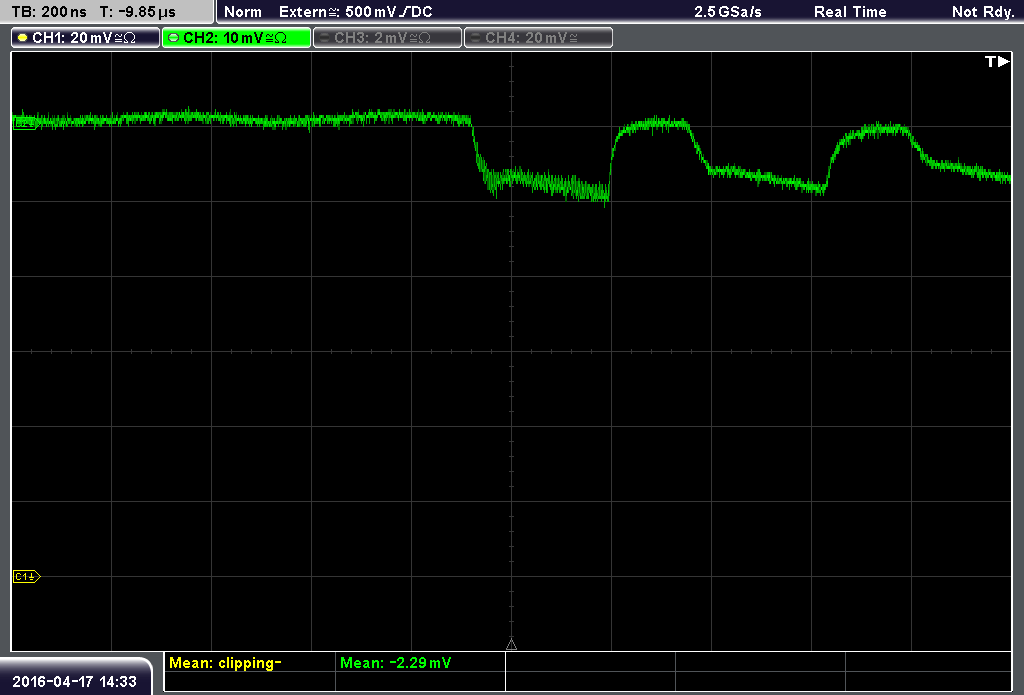Click the yellow Mean: clipping- measurement

(225, 663)
